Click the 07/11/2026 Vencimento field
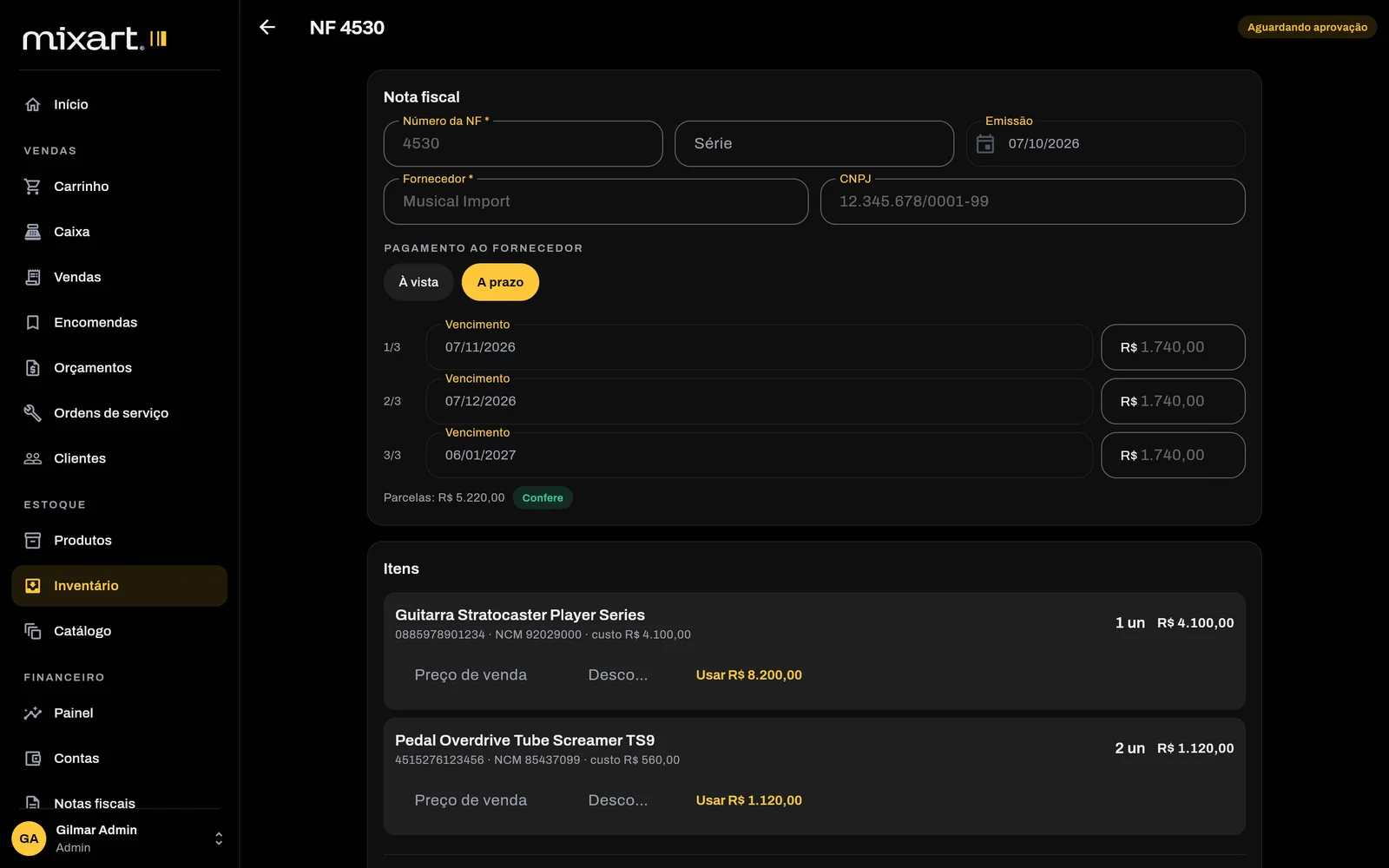1389x868 pixels. 760,347
